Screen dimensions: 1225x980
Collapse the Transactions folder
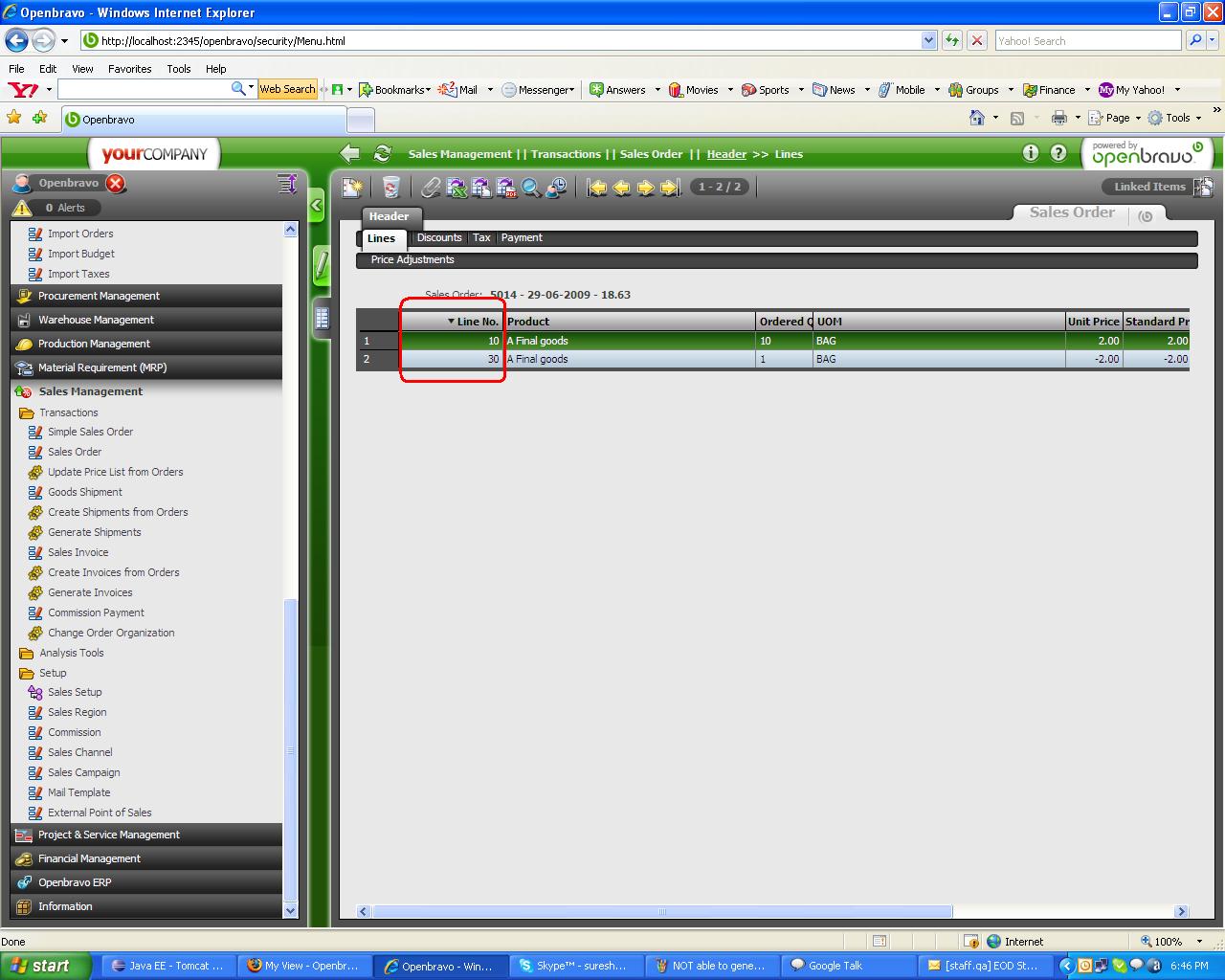pyautogui.click(x=58, y=412)
